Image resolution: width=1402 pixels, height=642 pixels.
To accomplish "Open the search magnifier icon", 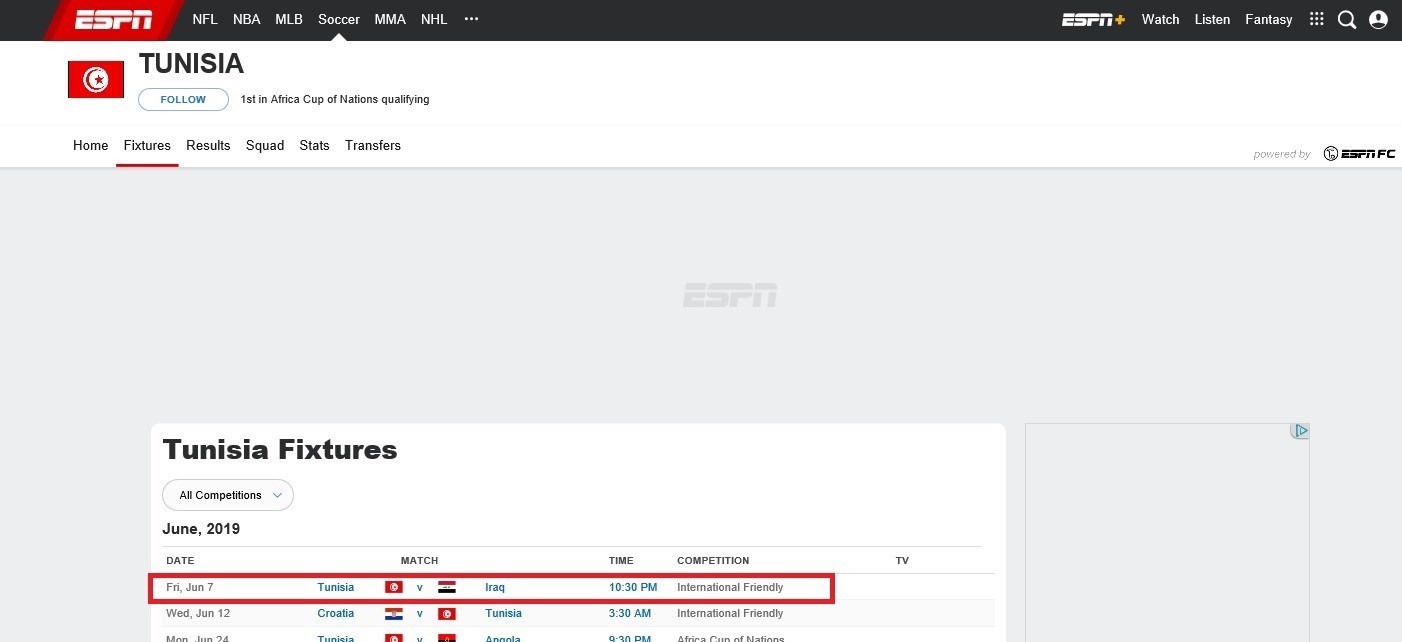I will [x=1347, y=20].
